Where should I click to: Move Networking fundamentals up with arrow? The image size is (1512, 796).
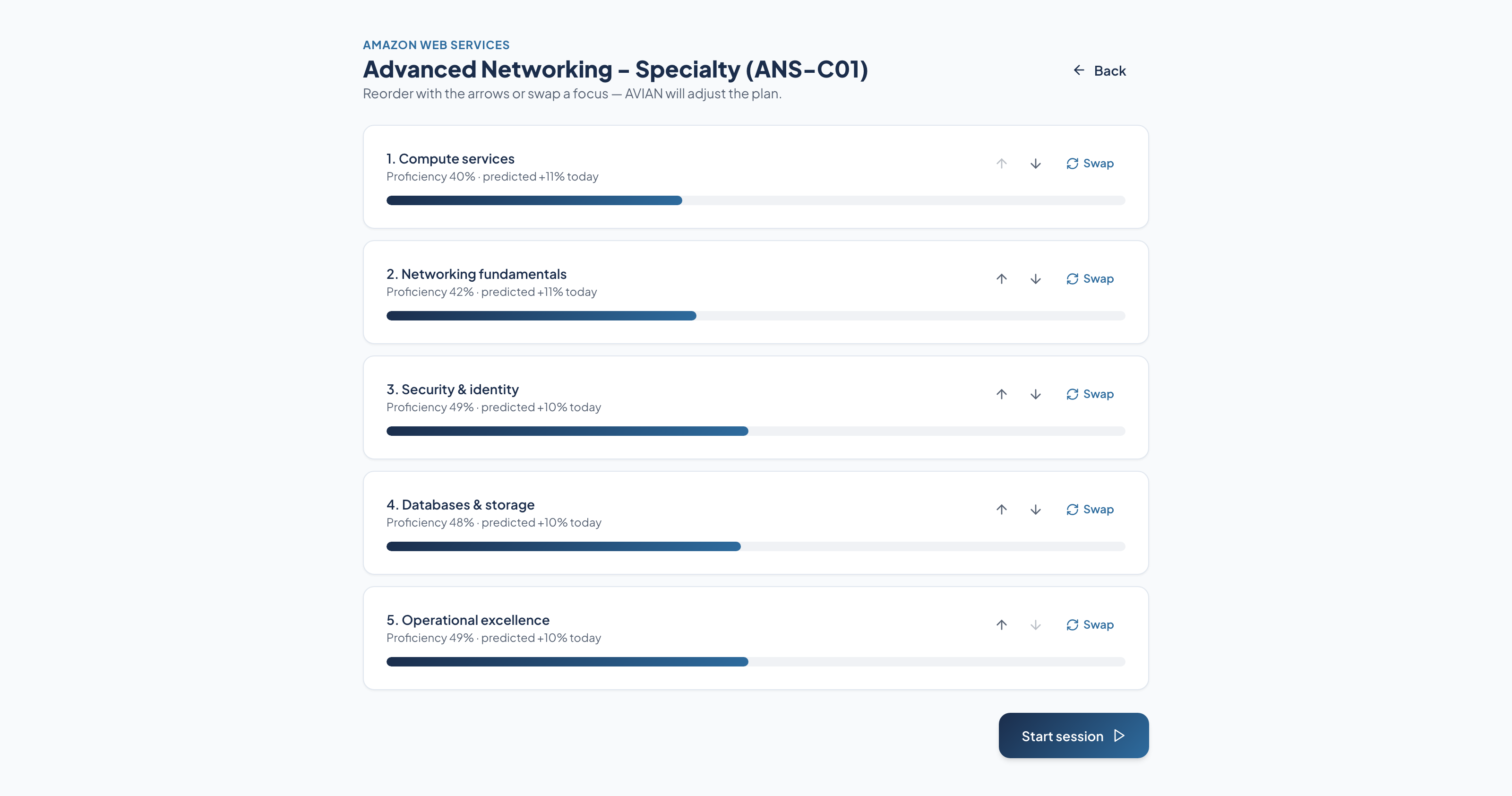(1001, 279)
